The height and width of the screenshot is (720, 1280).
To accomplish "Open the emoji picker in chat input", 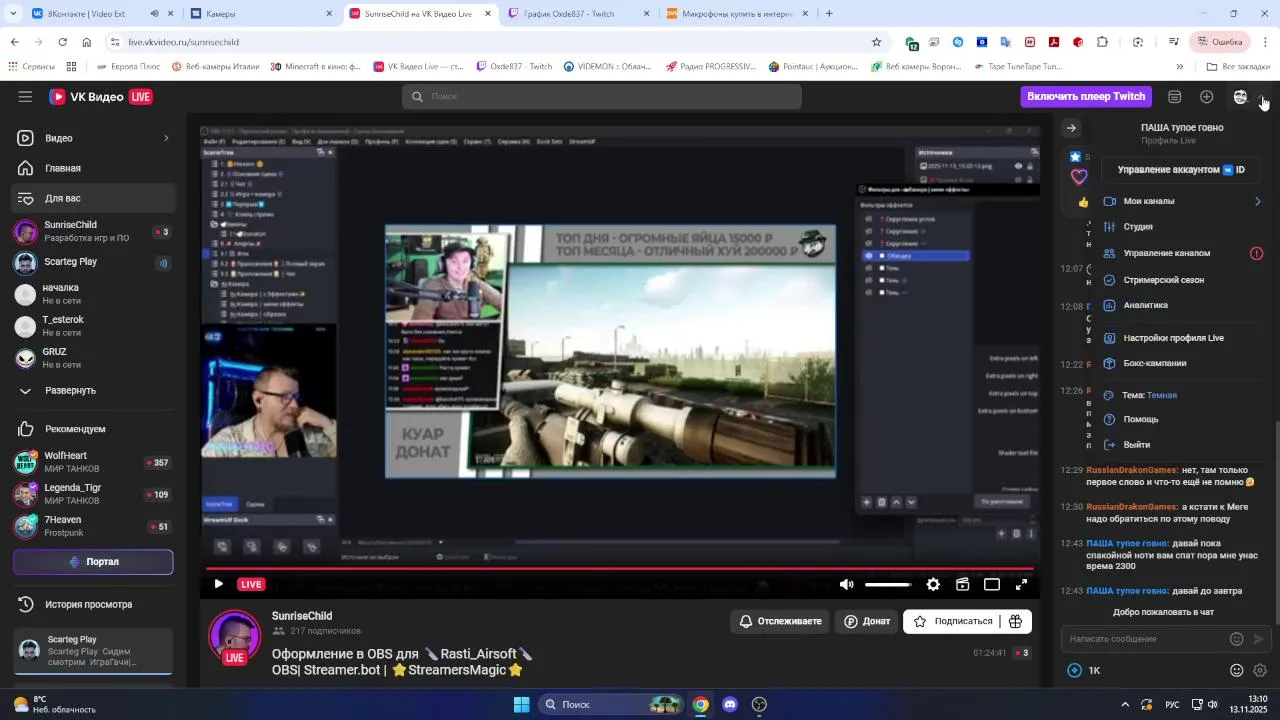I will (1237, 639).
